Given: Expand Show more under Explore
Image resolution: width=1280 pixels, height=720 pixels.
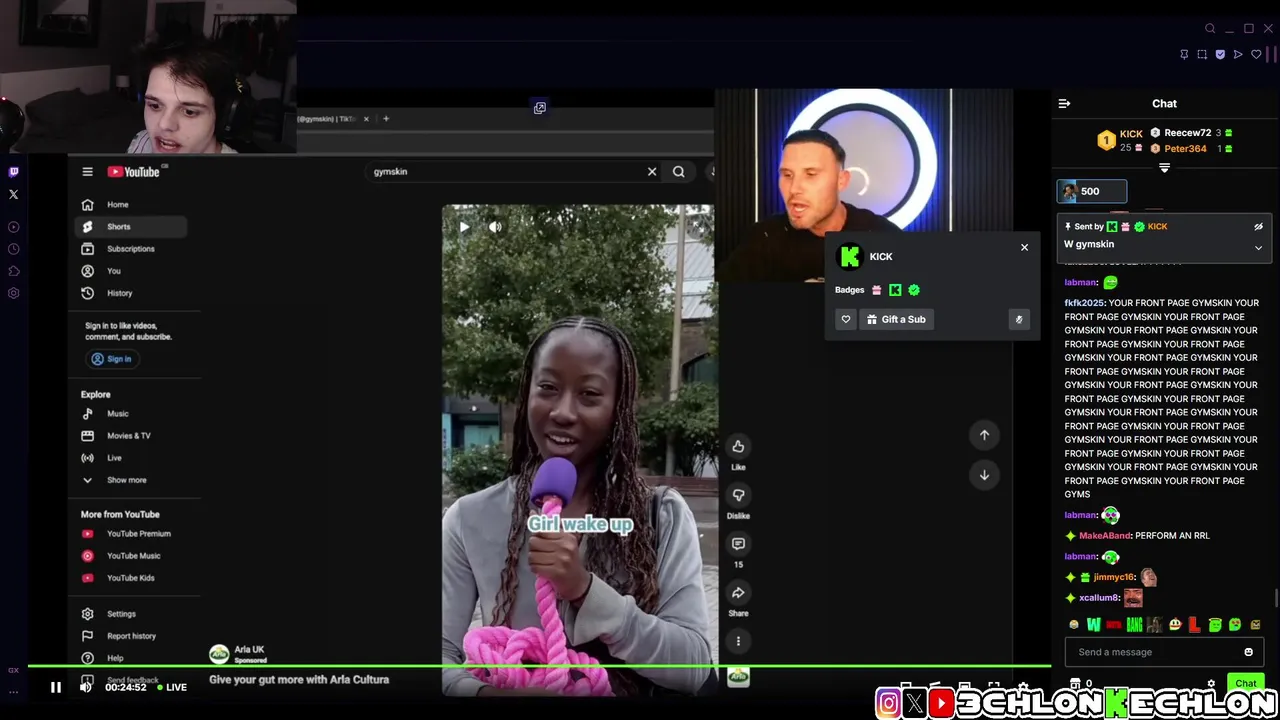Looking at the screenshot, I should click(x=132, y=480).
